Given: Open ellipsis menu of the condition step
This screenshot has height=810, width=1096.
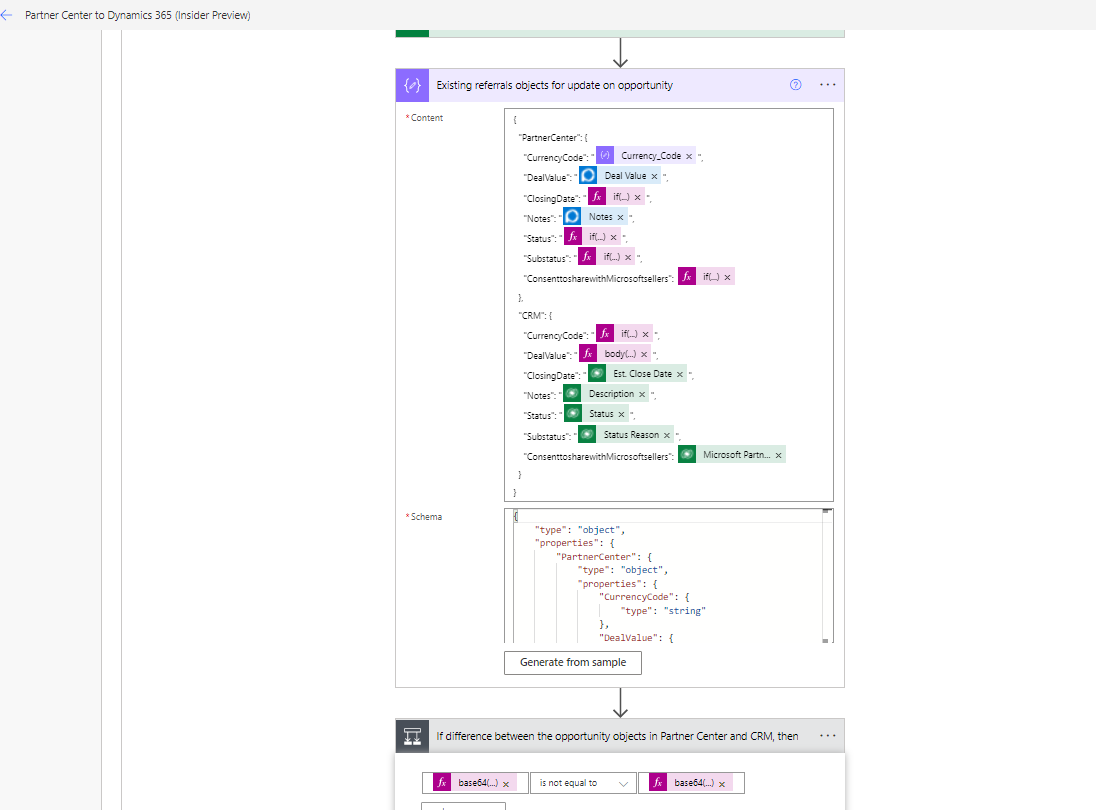Looking at the screenshot, I should click(827, 736).
